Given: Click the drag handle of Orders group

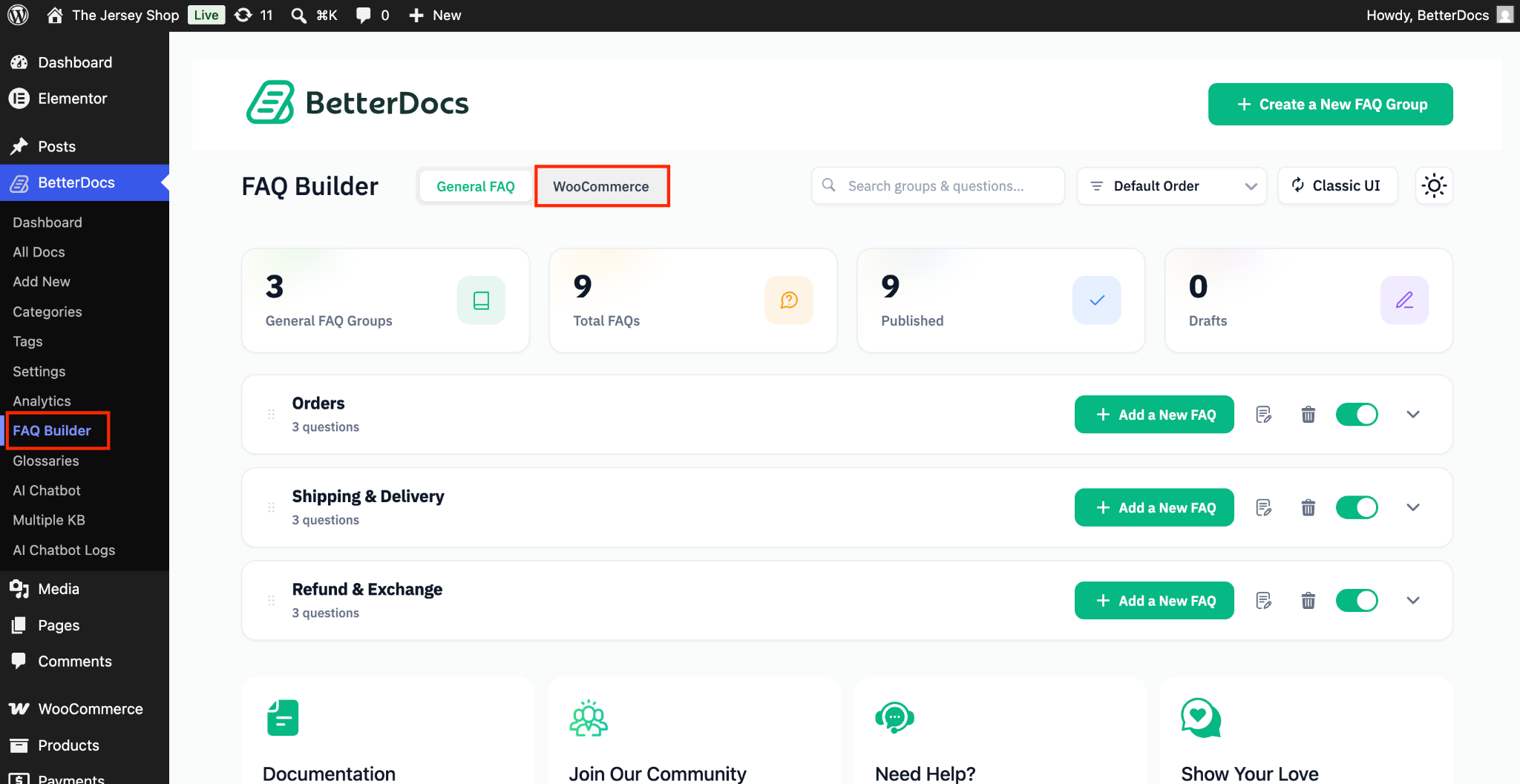Looking at the screenshot, I should [x=271, y=415].
